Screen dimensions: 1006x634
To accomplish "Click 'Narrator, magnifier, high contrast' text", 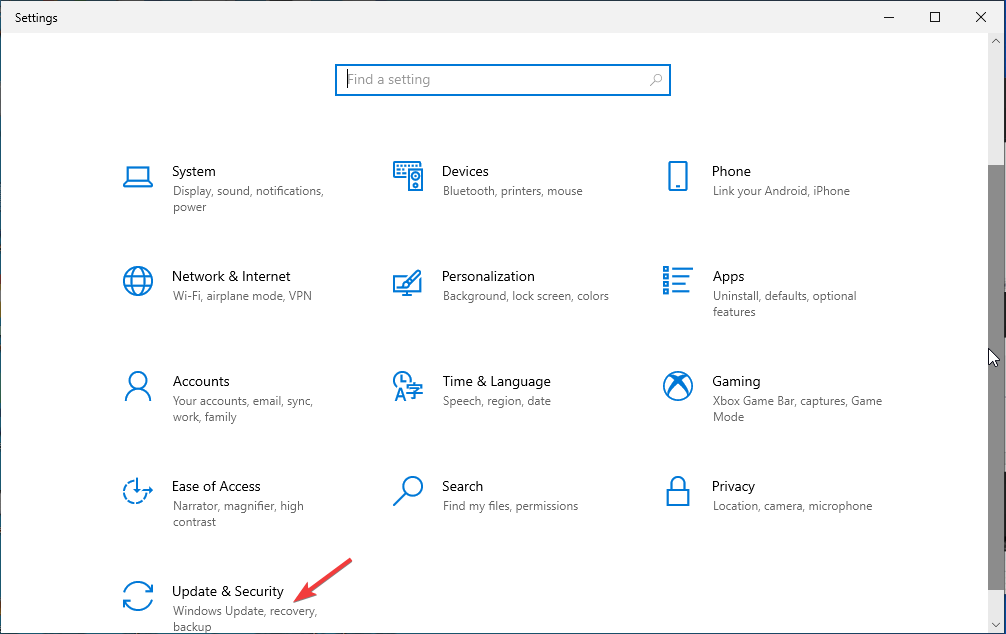I will click(238, 513).
